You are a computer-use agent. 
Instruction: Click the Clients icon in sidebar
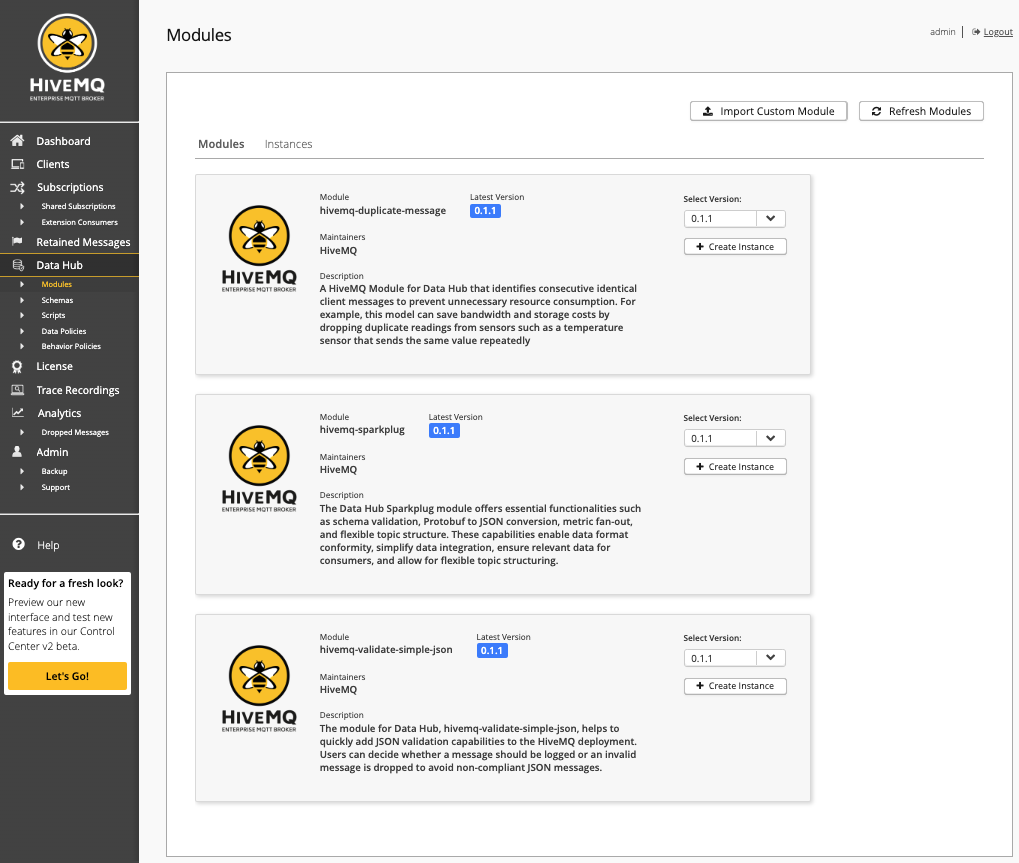click(17, 164)
